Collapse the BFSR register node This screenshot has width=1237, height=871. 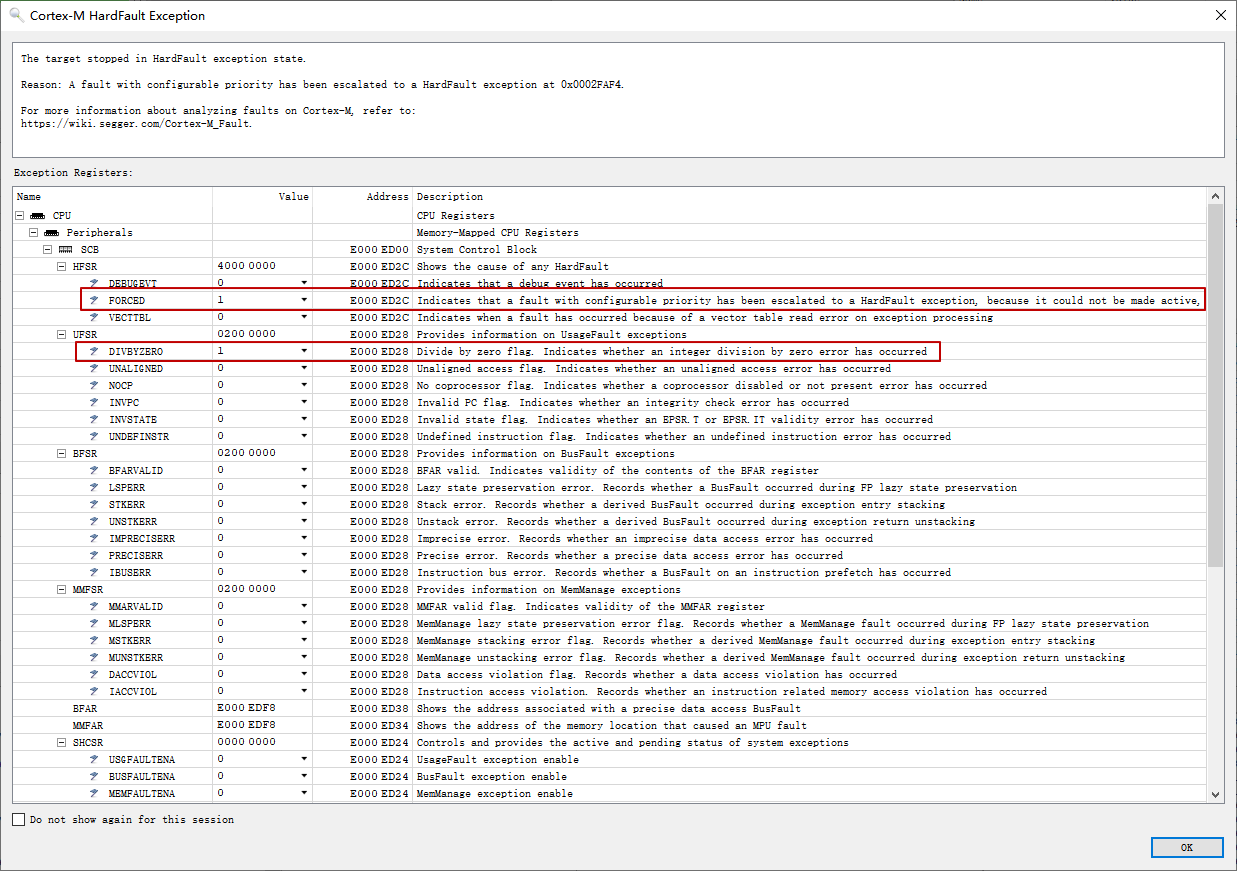(x=61, y=453)
